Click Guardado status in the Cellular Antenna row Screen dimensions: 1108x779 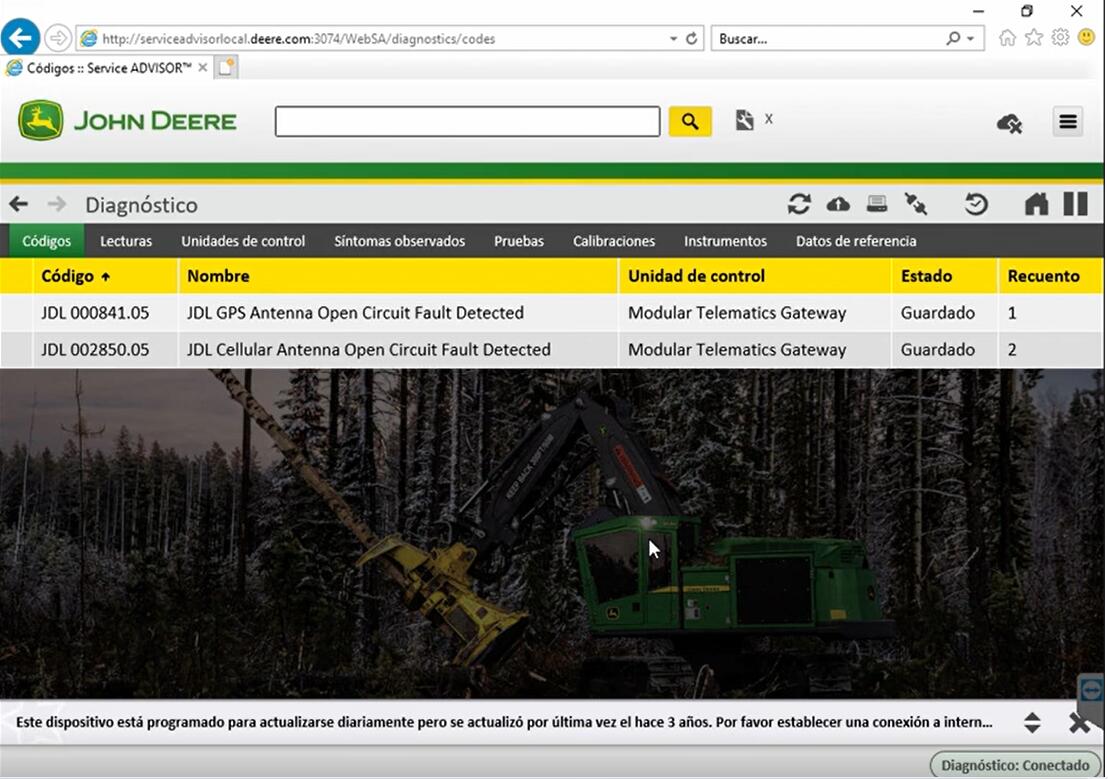(938, 349)
